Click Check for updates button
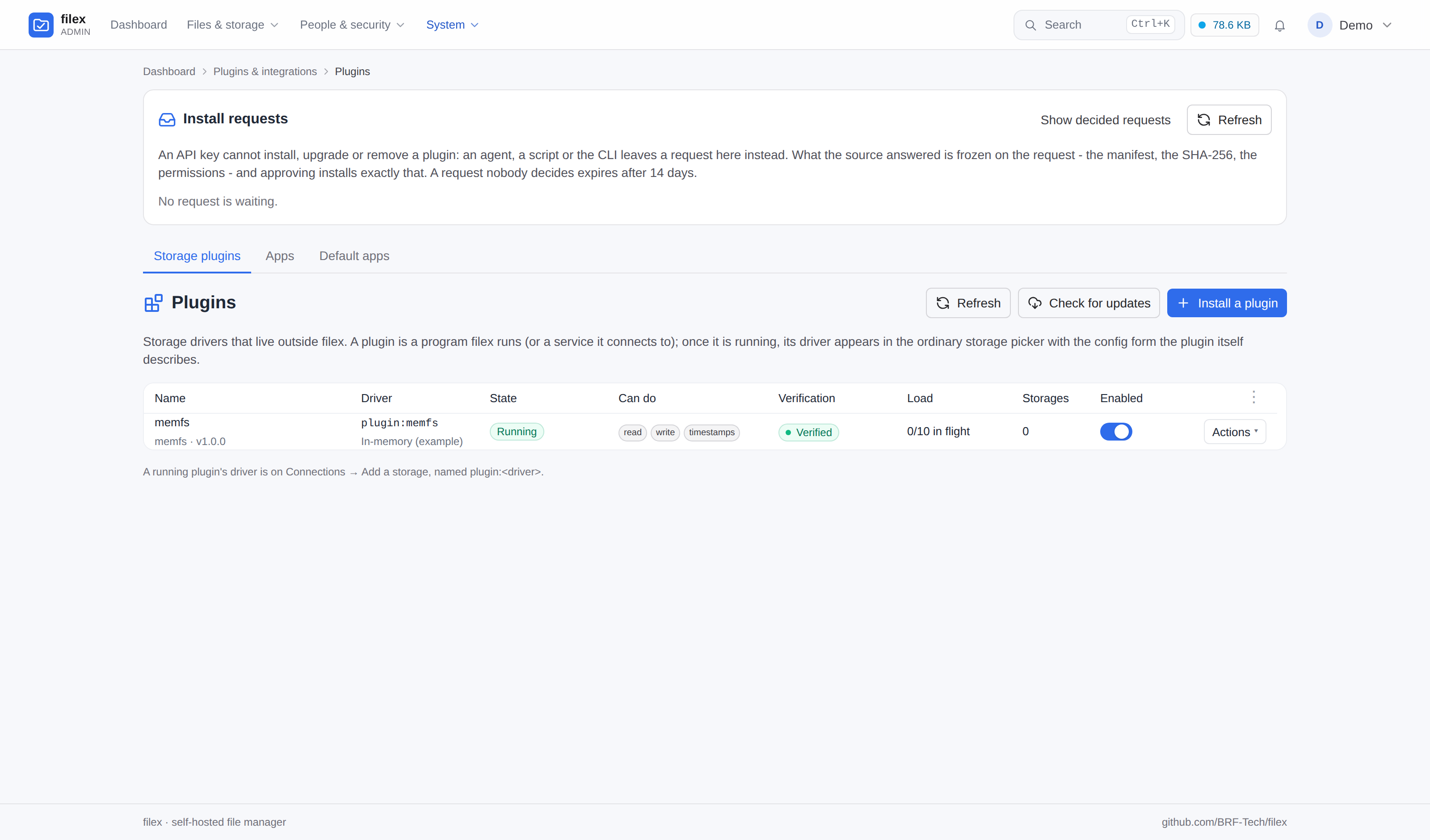Image resolution: width=1430 pixels, height=840 pixels. pos(1089,303)
